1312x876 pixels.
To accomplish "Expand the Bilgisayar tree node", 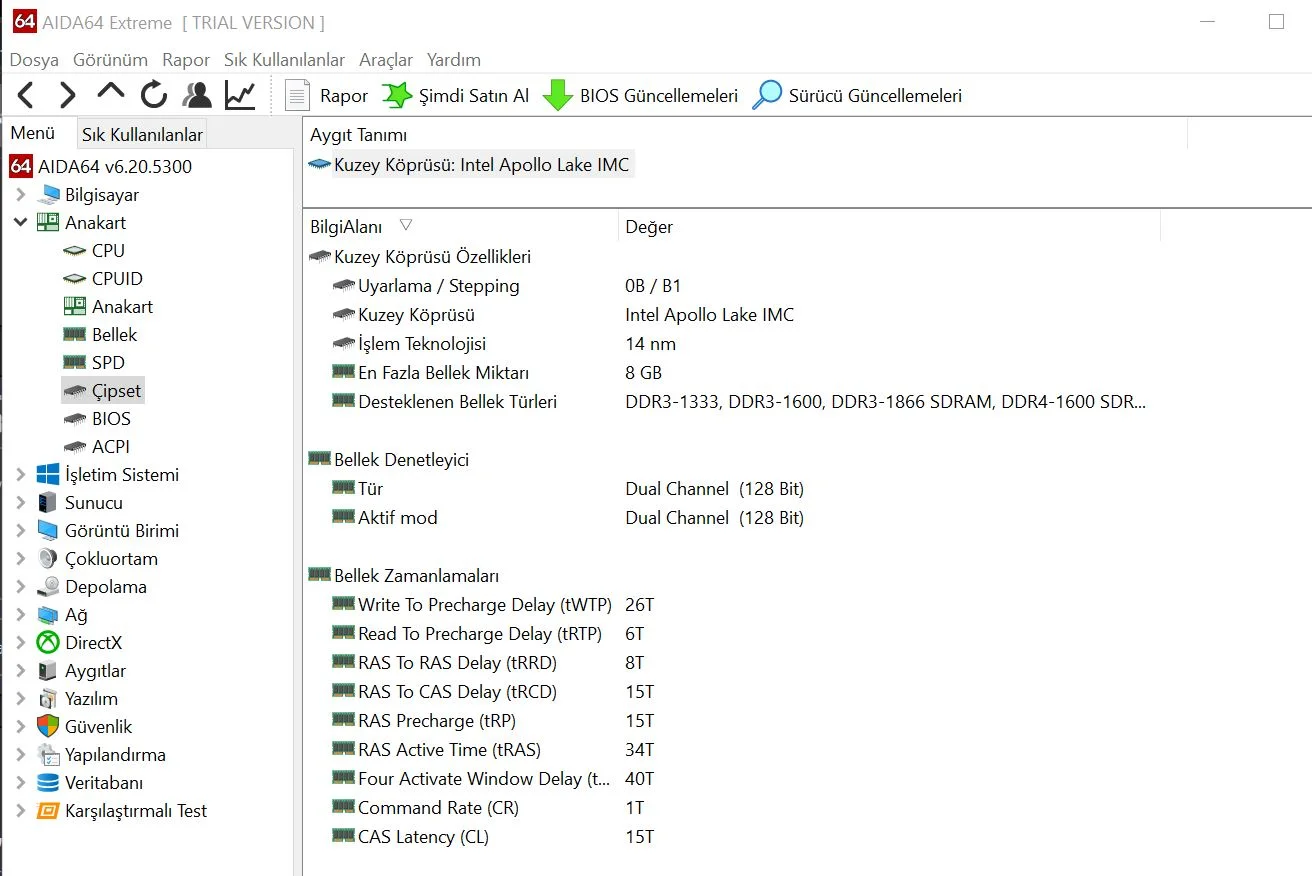I will click(21, 195).
